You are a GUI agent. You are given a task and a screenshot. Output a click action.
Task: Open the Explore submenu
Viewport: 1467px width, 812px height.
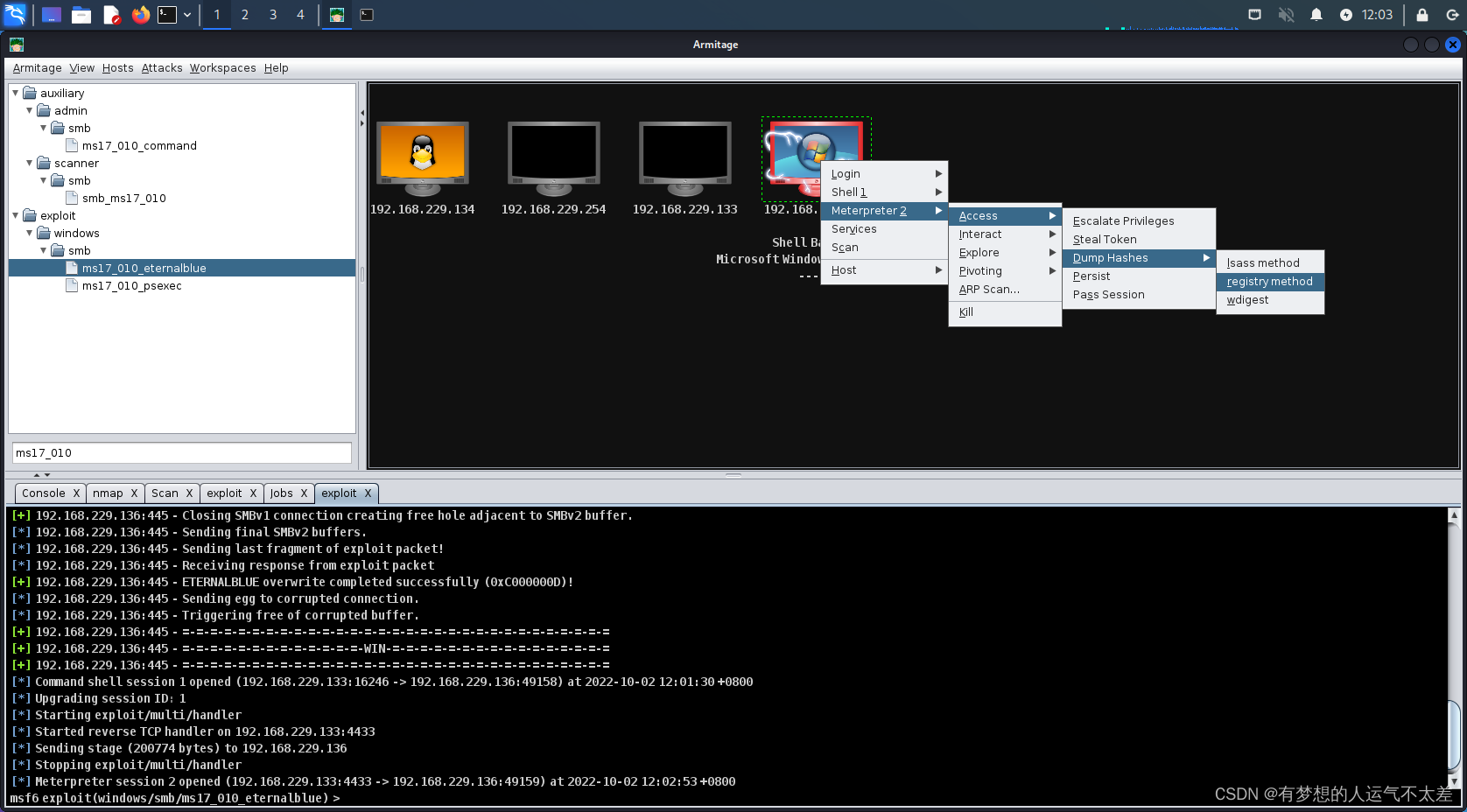click(1005, 253)
